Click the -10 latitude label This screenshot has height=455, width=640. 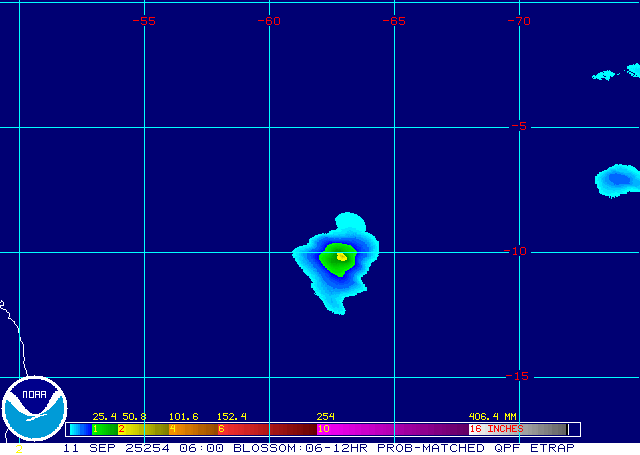[x=516, y=251]
